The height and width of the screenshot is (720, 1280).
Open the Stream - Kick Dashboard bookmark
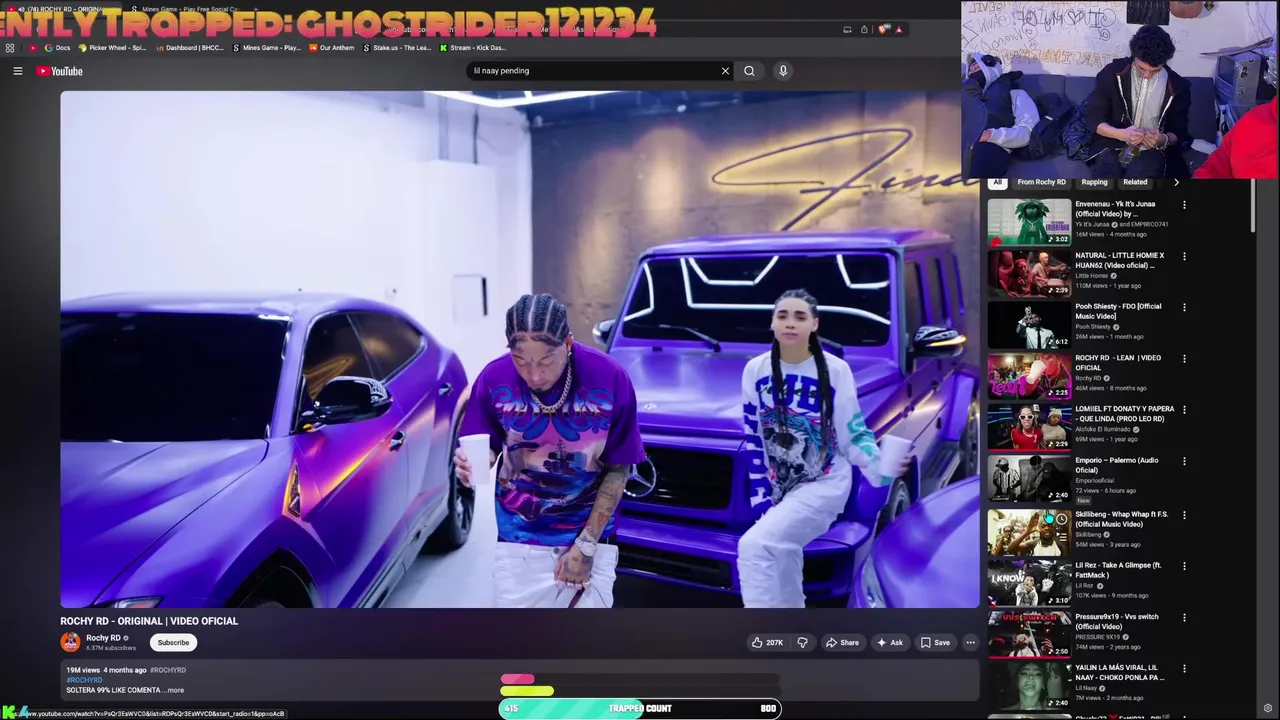[473, 47]
